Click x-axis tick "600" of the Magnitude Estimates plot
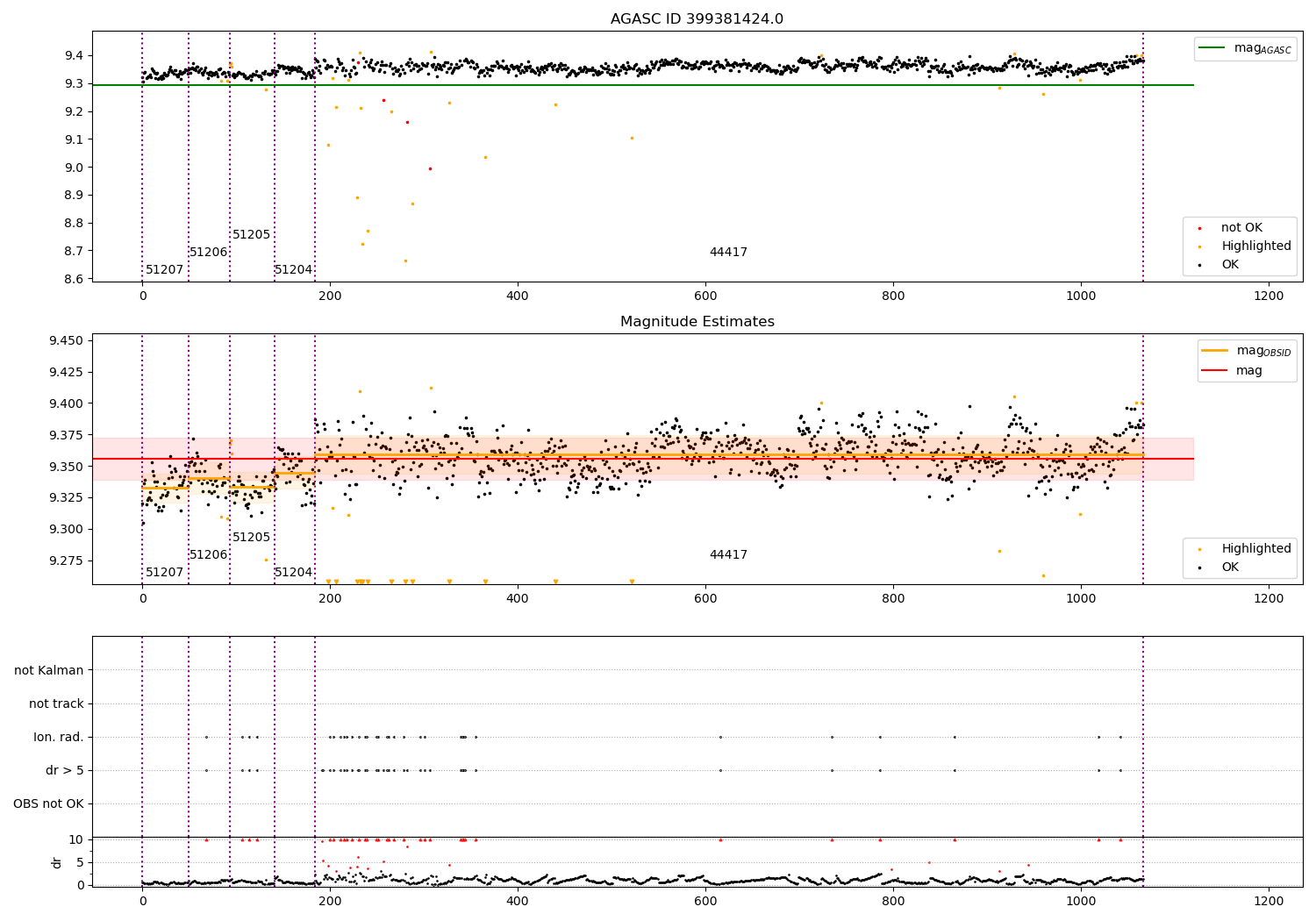 point(705,599)
